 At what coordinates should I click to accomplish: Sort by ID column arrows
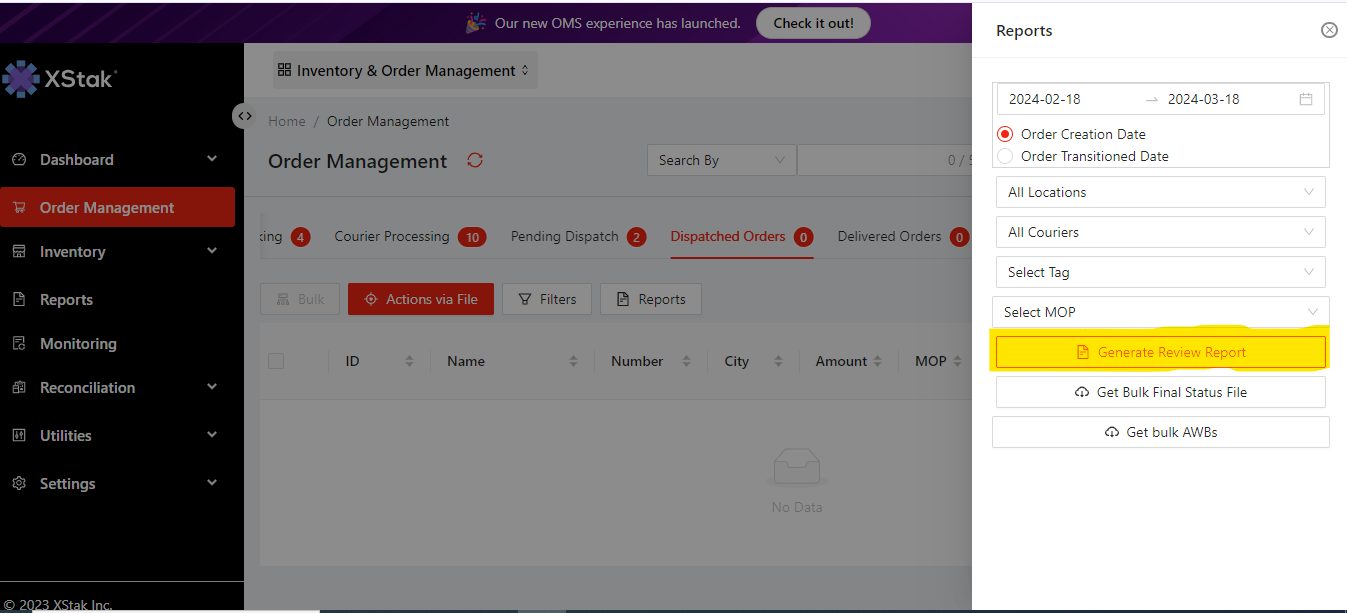409,362
